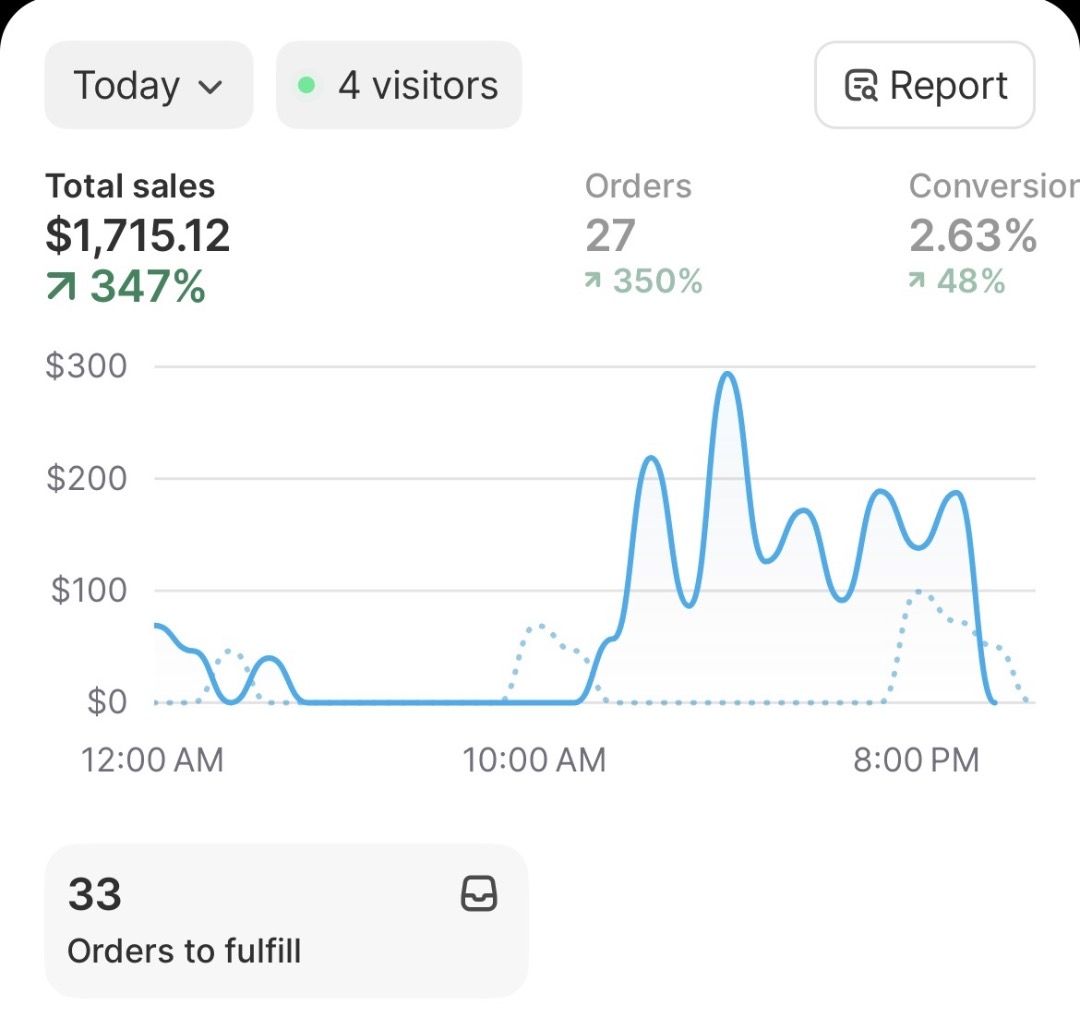This screenshot has width=1080, height=1017.
Task: Click the green 347% increase arrow icon
Action: (x=62, y=287)
